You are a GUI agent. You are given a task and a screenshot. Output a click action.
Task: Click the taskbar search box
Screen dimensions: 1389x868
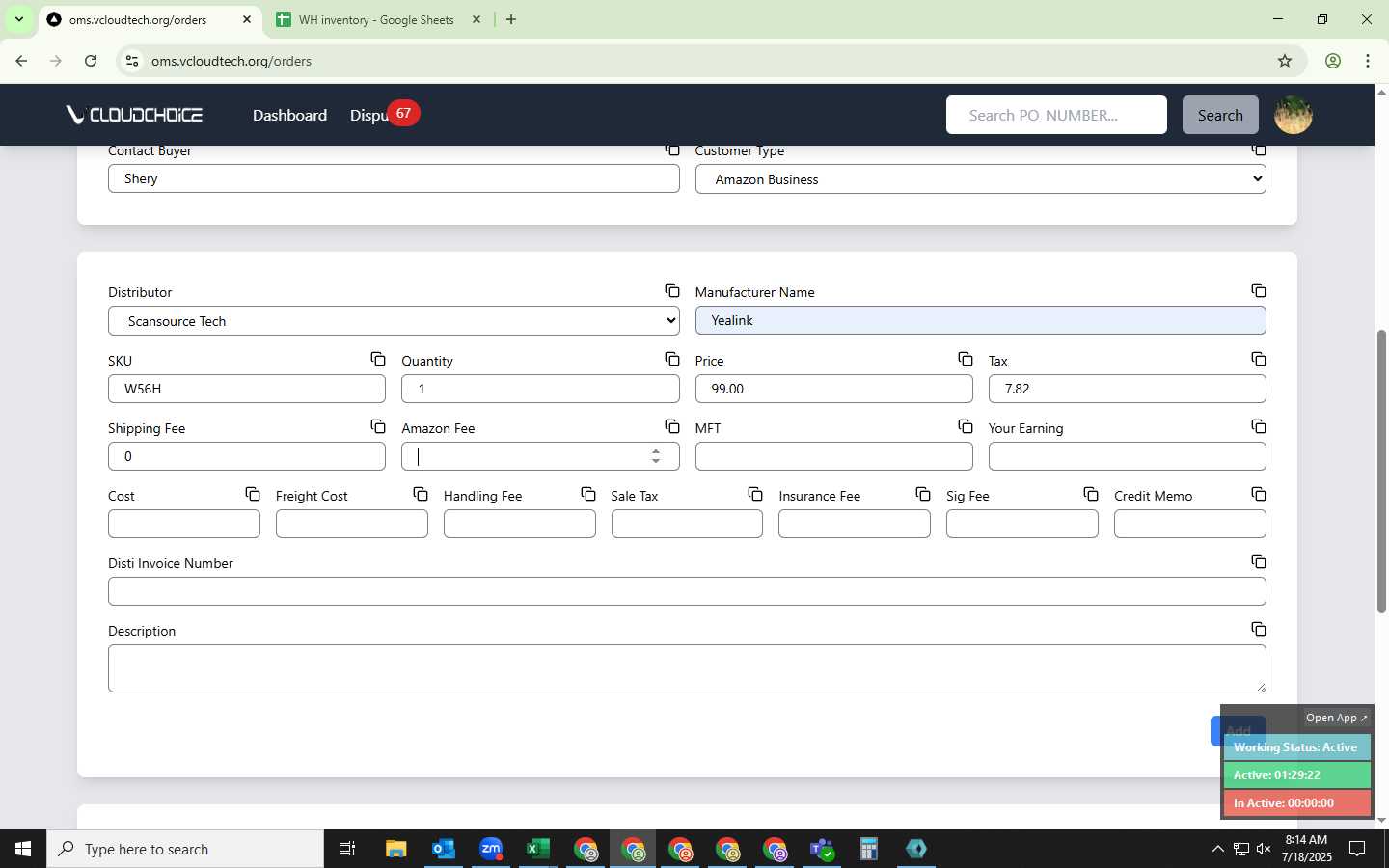pos(185,849)
